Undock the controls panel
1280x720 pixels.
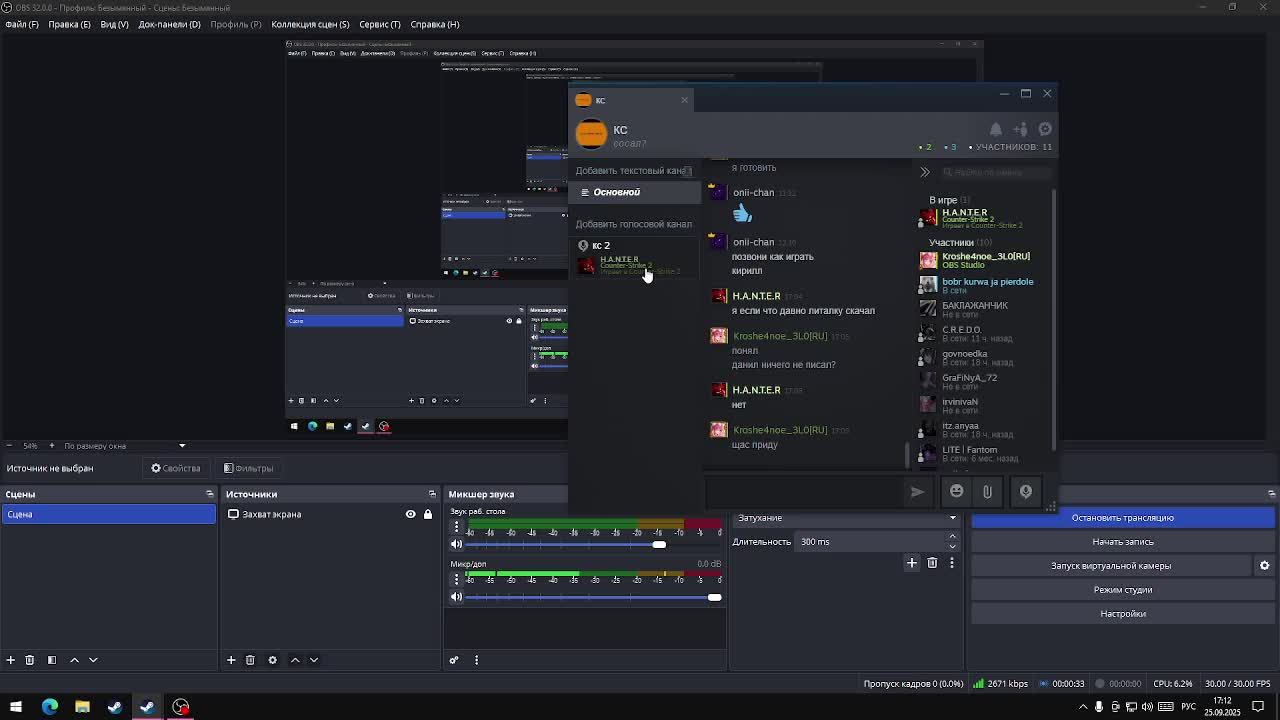1271,494
